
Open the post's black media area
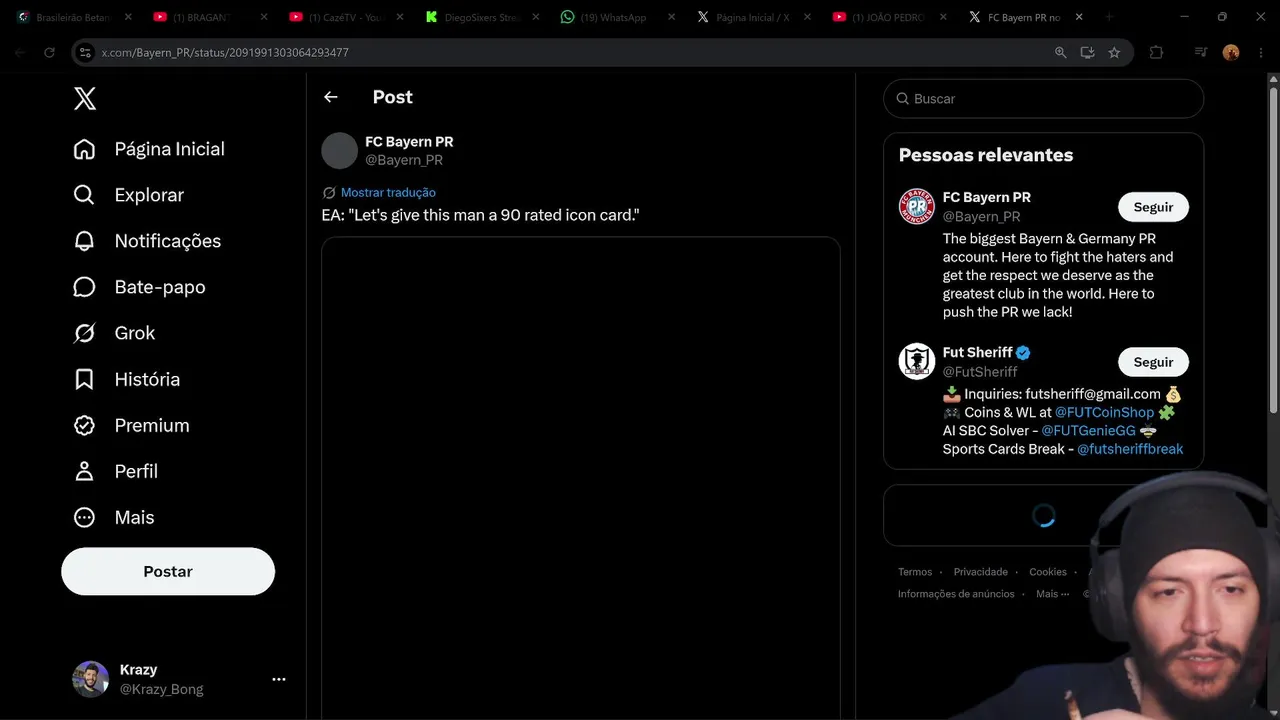tap(581, 478)
